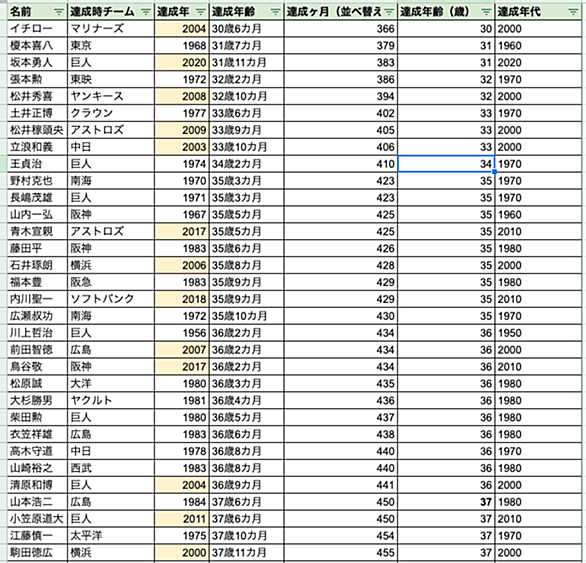Select the cell 前田智徳

37,350
